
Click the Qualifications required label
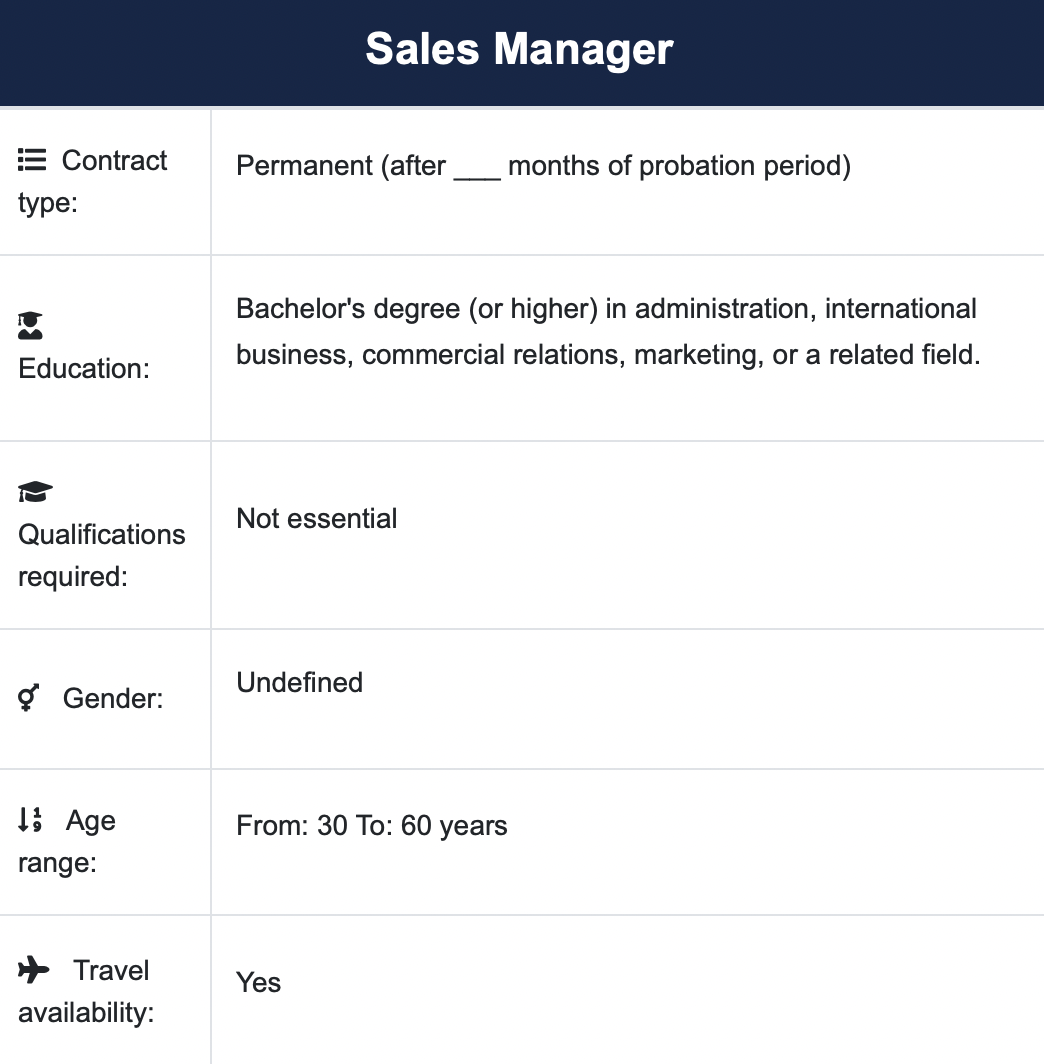tap(102, 555)
